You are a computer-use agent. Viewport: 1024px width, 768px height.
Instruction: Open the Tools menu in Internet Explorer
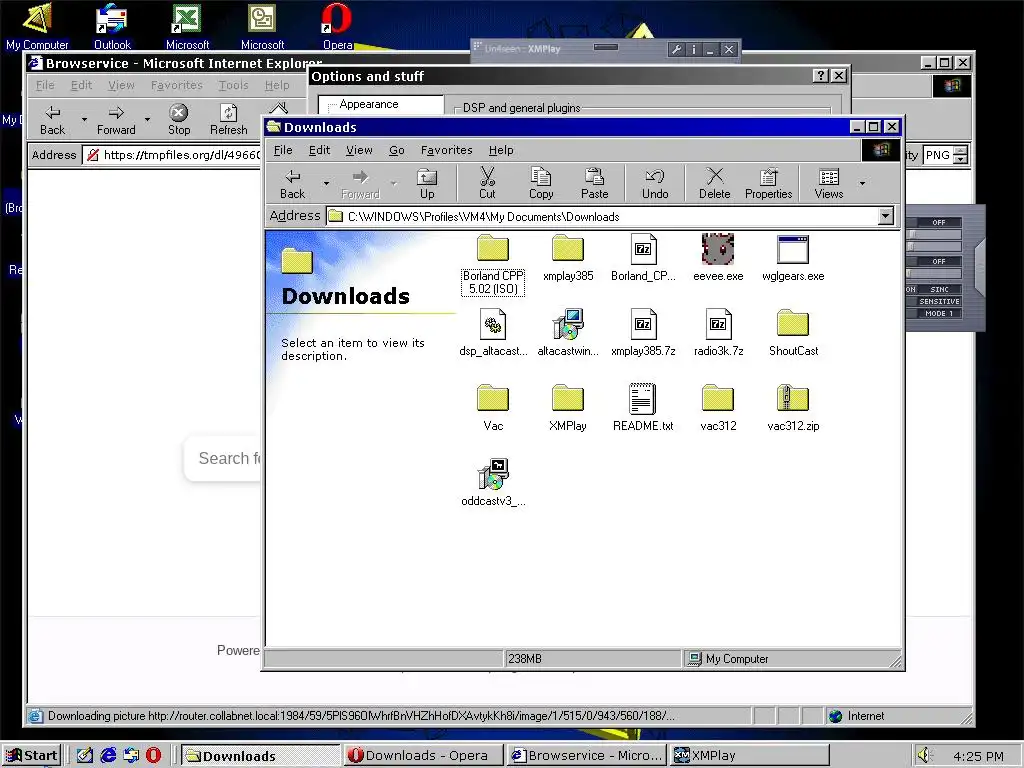click(x=233, y=85)
